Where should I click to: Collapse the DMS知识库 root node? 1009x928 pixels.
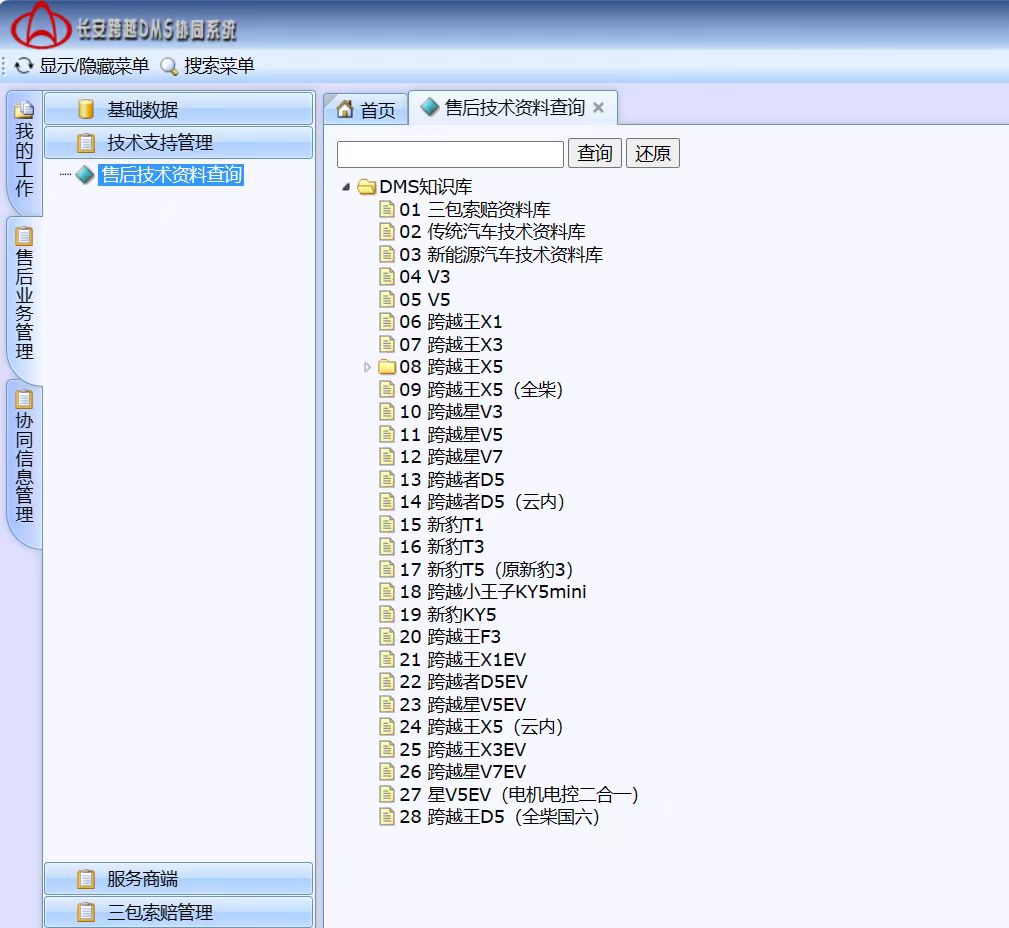point(346,187)
